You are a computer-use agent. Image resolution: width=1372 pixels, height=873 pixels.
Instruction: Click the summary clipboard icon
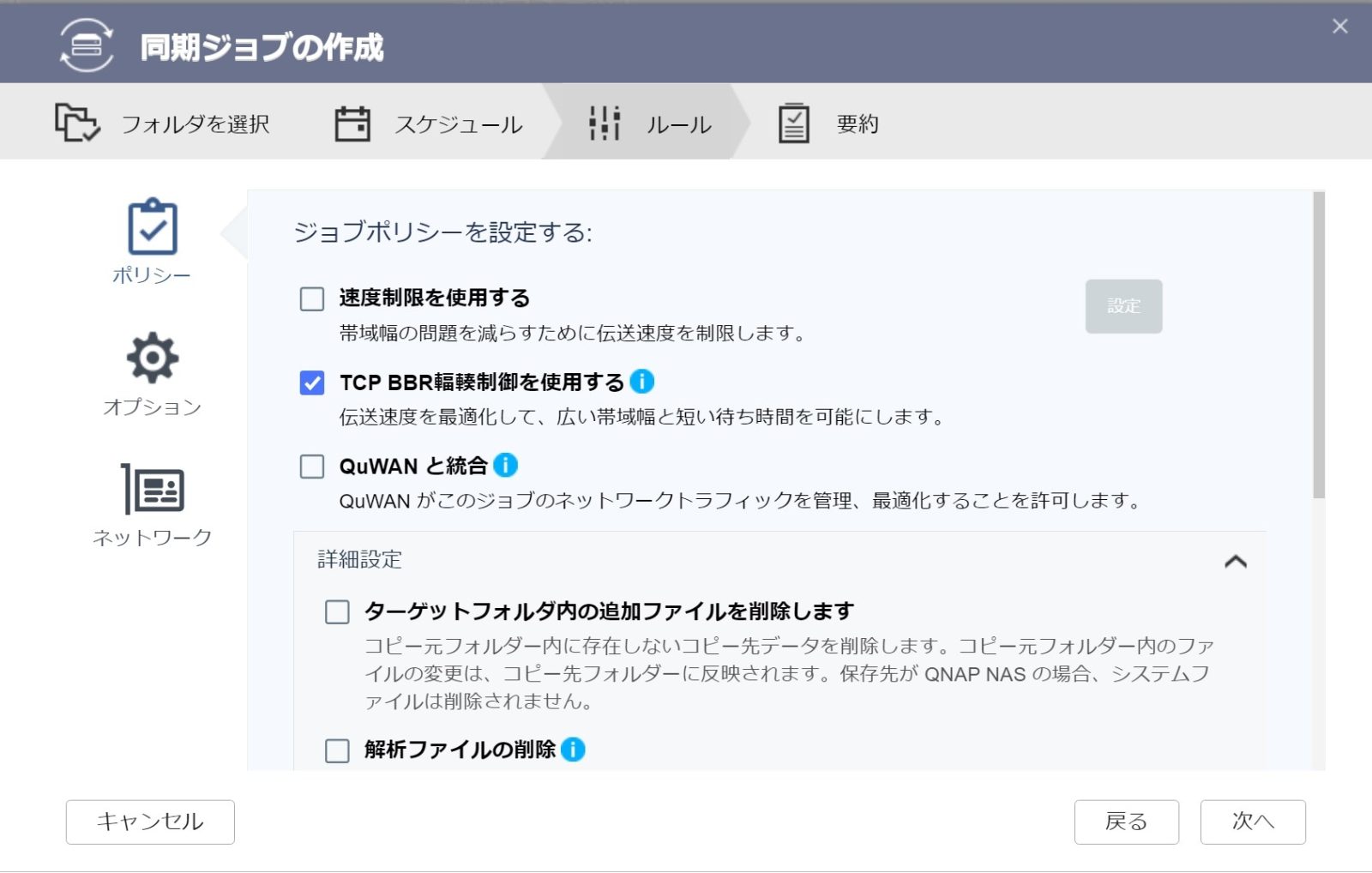pyautogui.click(x=793, y=123)
